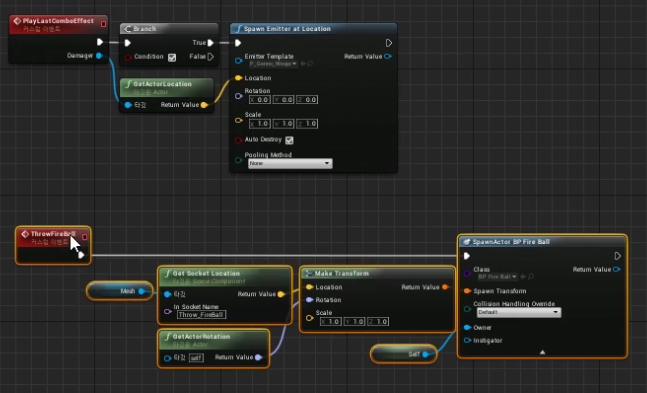Click the Spawn Emitter Rotation input pin
Screen dimensions: 647x393
[x=238, y=96]
